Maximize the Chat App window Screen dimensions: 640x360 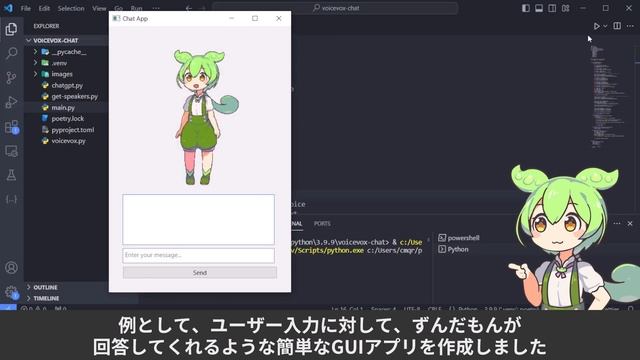click(x=255, y=18)
